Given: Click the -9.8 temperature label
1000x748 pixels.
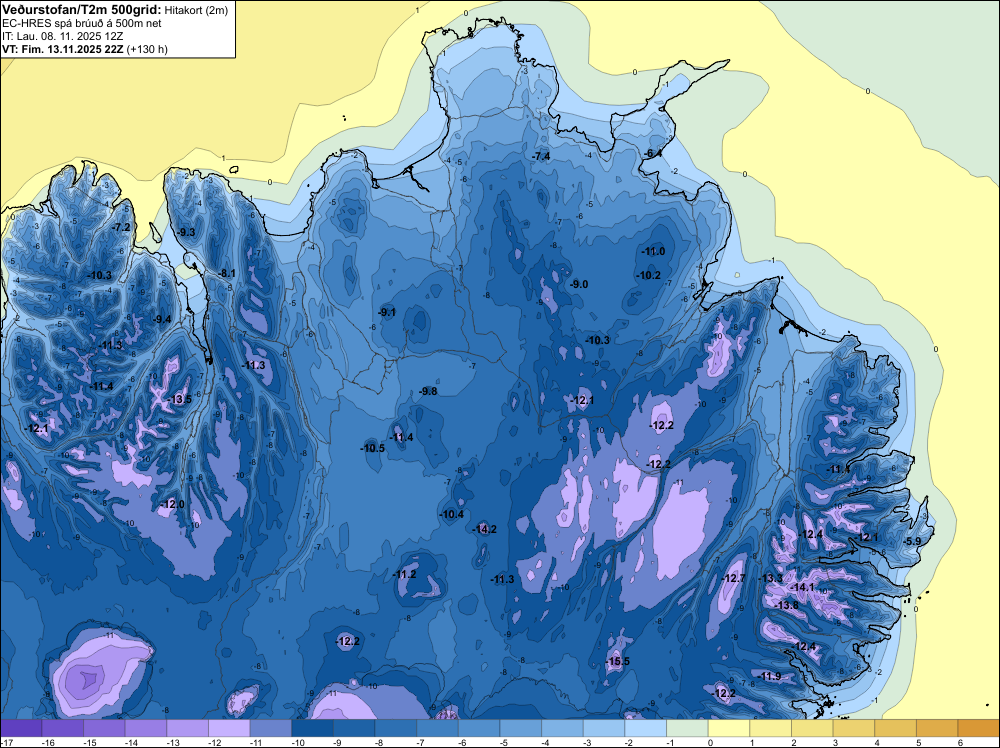Looking at the screenshot, I should (x=428, y=392).
